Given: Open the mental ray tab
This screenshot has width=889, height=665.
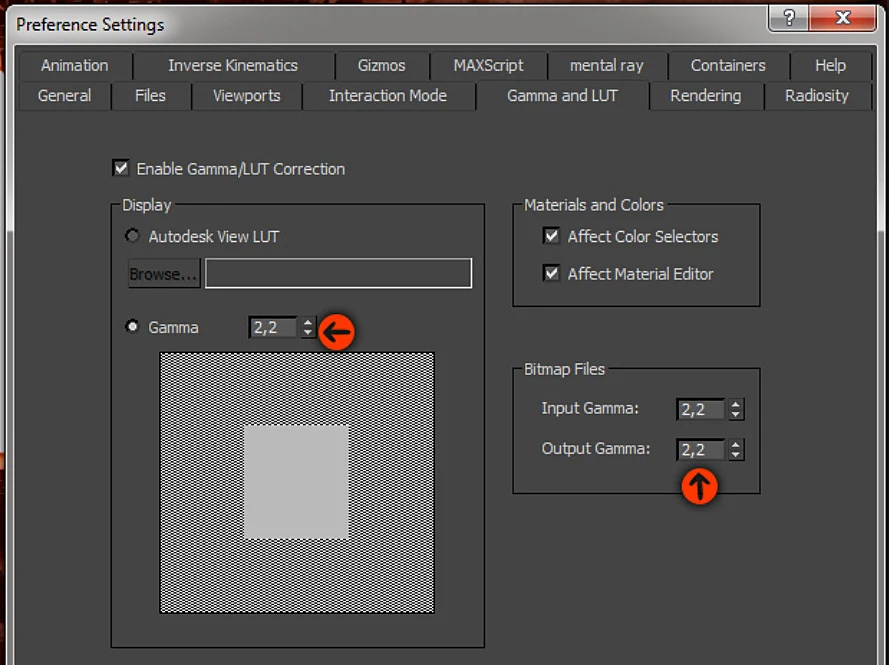Looking at the screenshot, I should pyautogui.click(x=607, y=66).
